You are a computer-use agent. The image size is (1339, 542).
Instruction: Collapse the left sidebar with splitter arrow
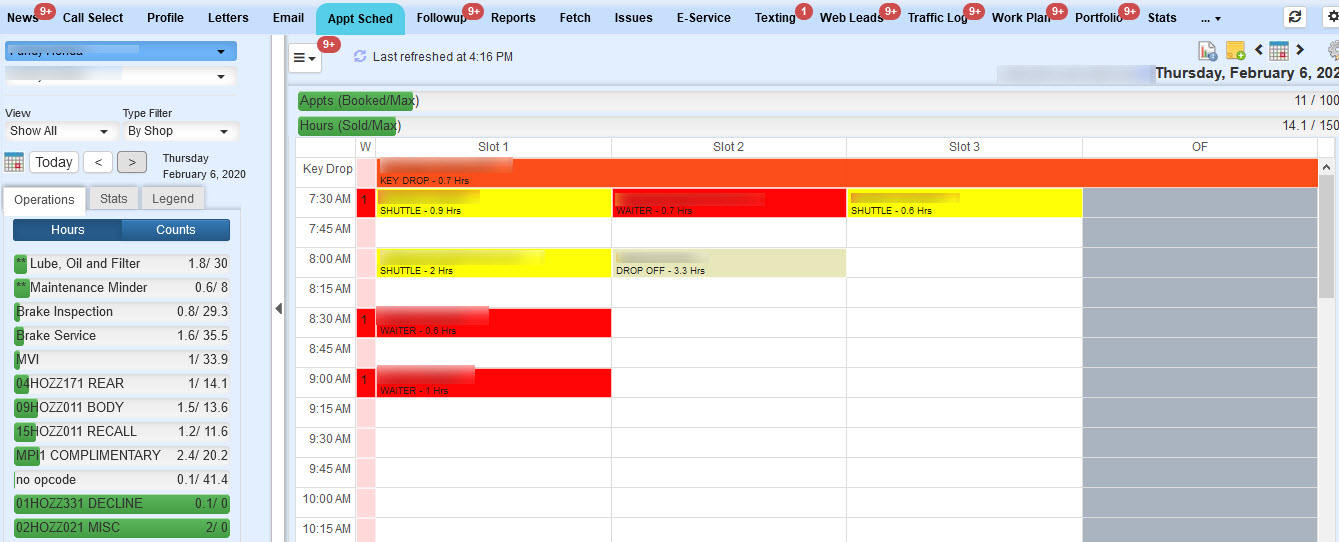coord(279,309)
